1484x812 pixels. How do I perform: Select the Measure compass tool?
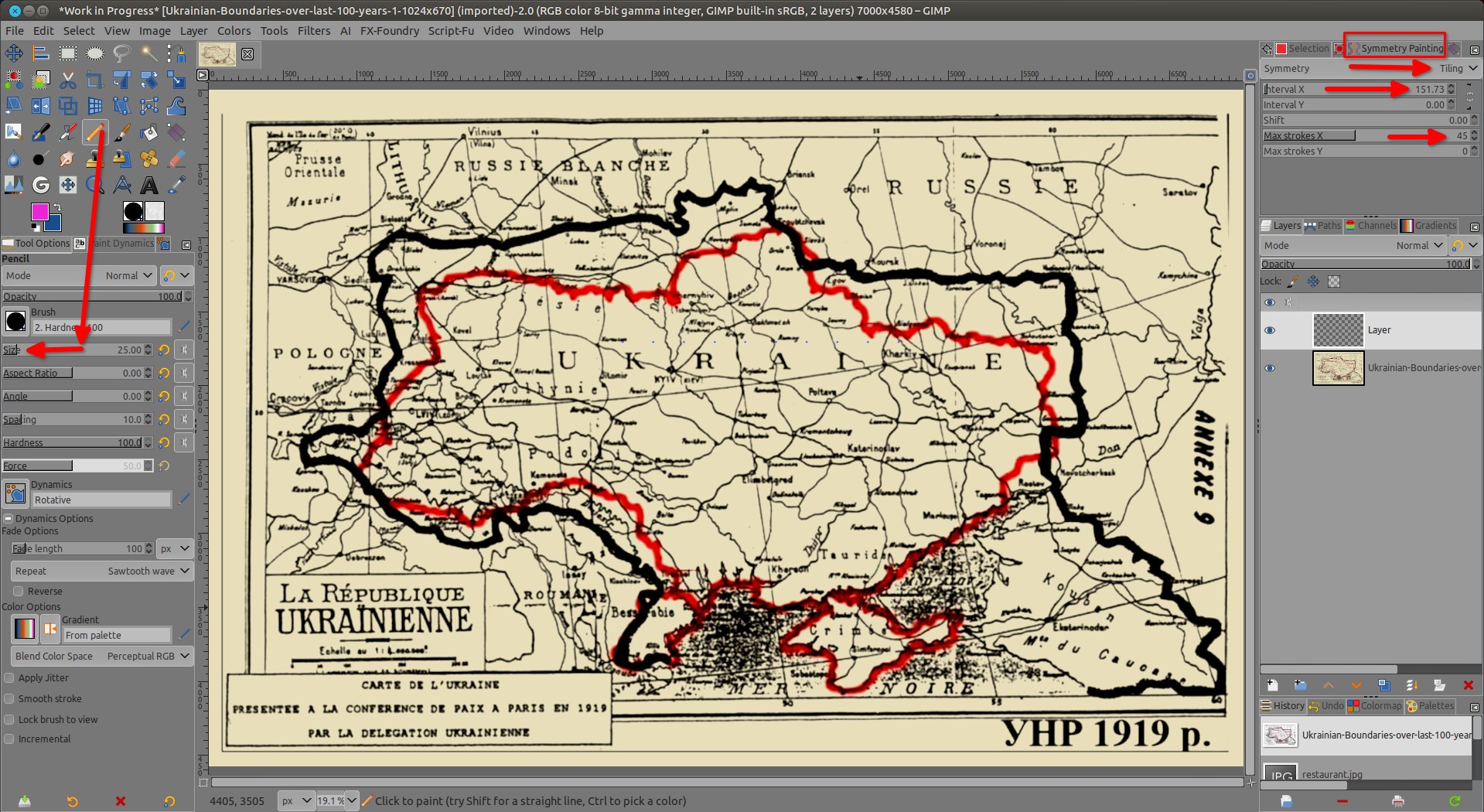pyautogui.click(x=122, y=185)
